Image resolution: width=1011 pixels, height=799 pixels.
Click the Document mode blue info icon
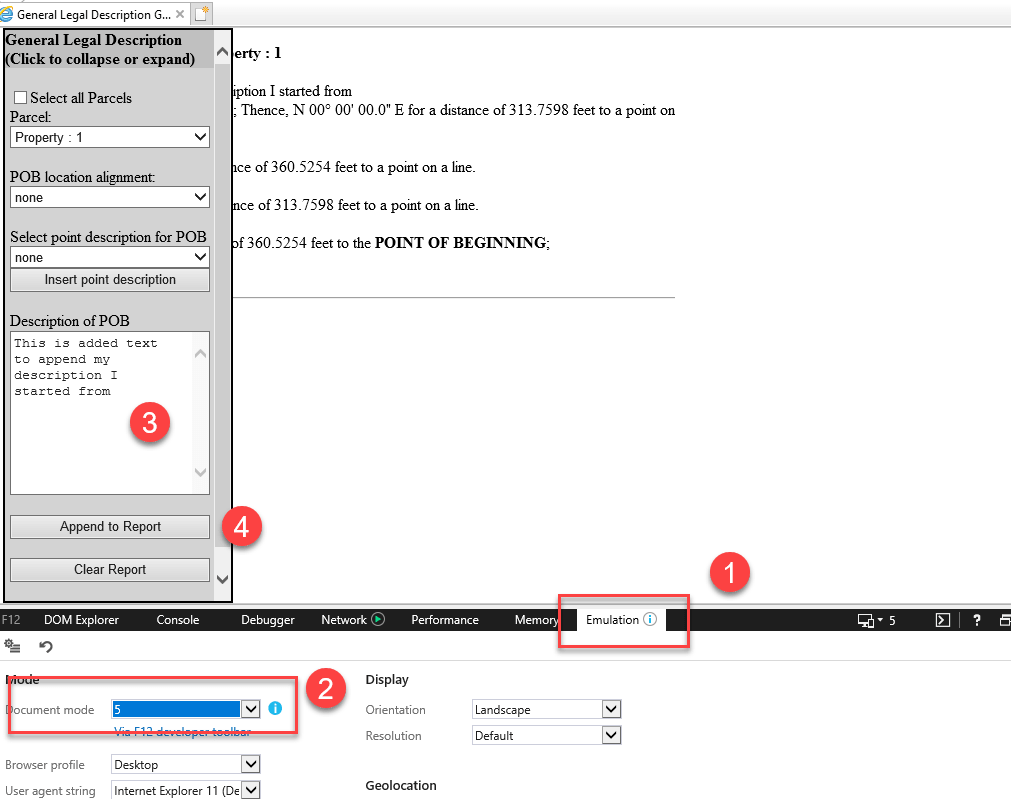point(275,709)
